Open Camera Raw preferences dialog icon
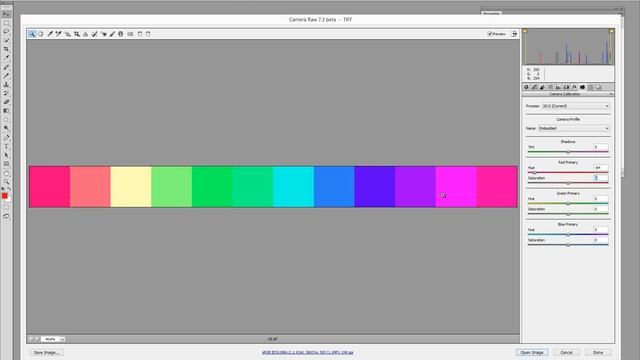Image resolution: width=640 pixels, height=360 pixels. [130, 34]
